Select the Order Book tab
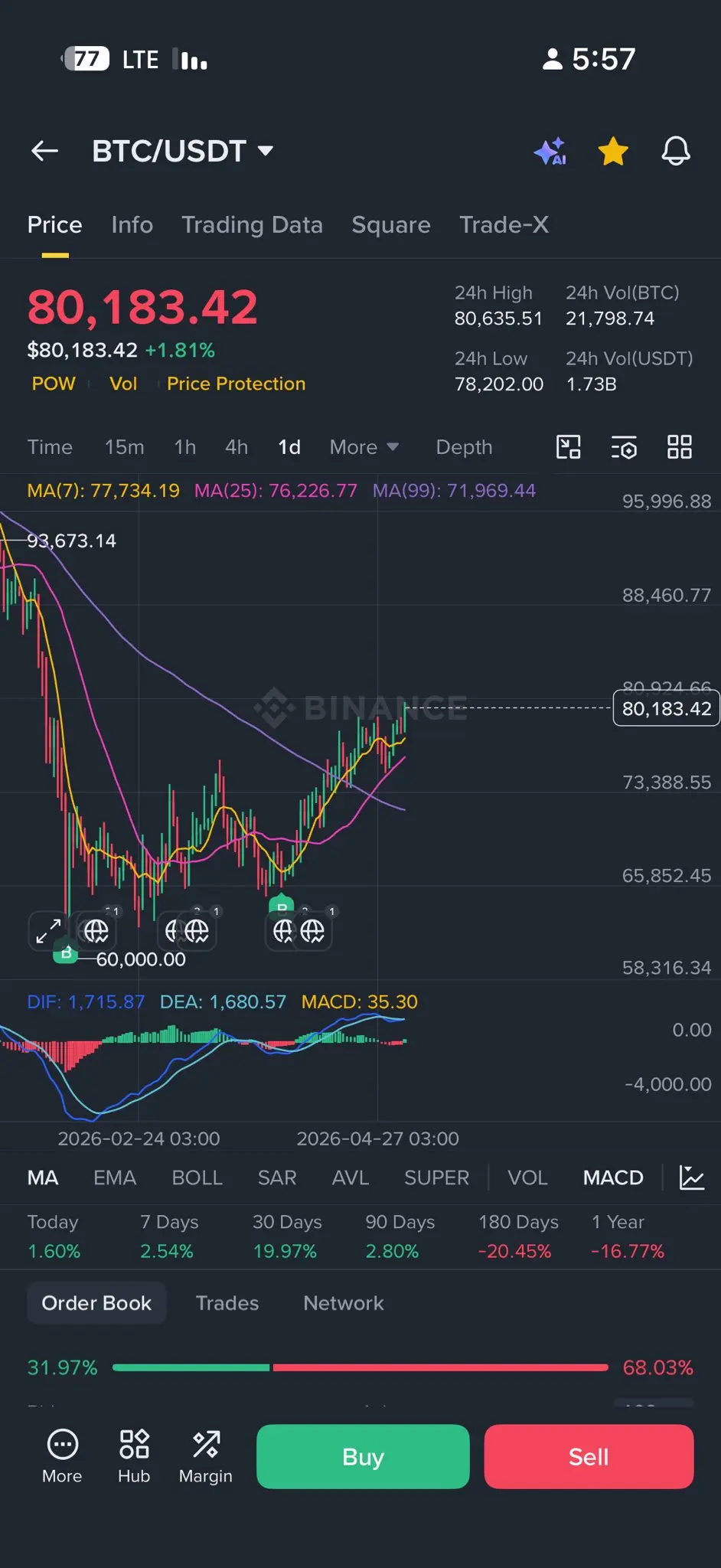 96,1303
